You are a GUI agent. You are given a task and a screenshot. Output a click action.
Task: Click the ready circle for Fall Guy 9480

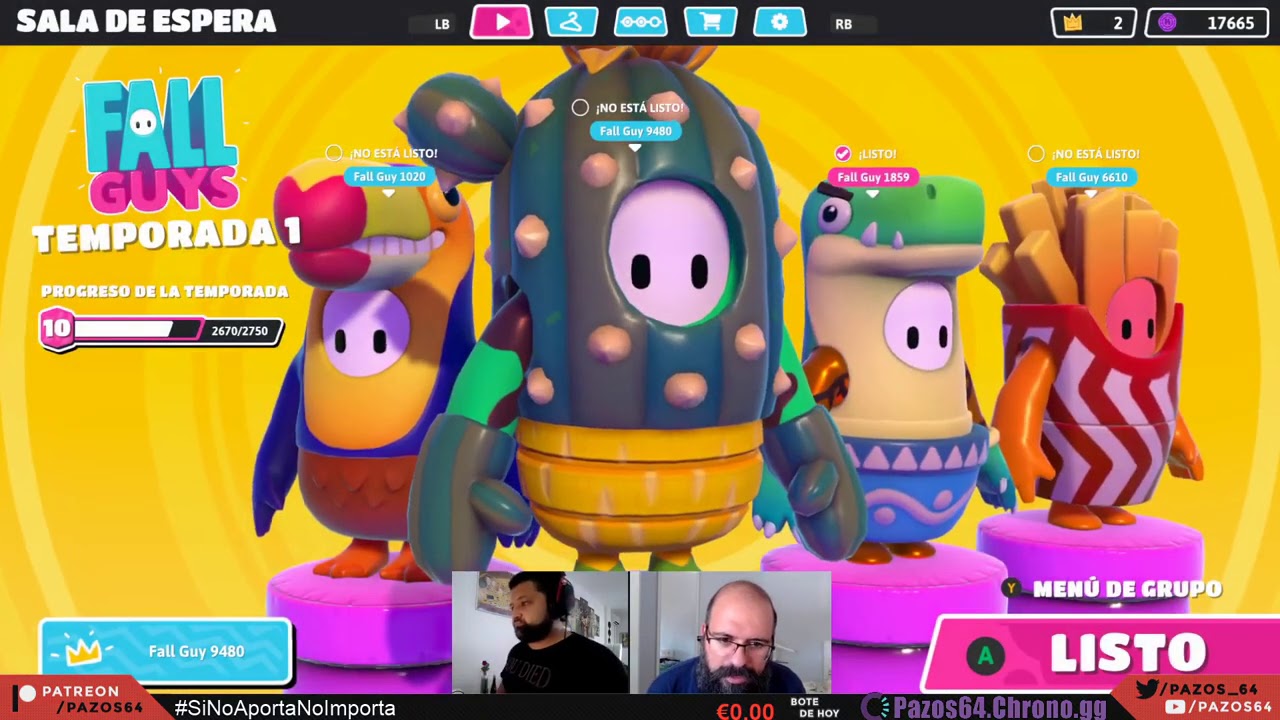pyautogui.click(x=580, y=107)
